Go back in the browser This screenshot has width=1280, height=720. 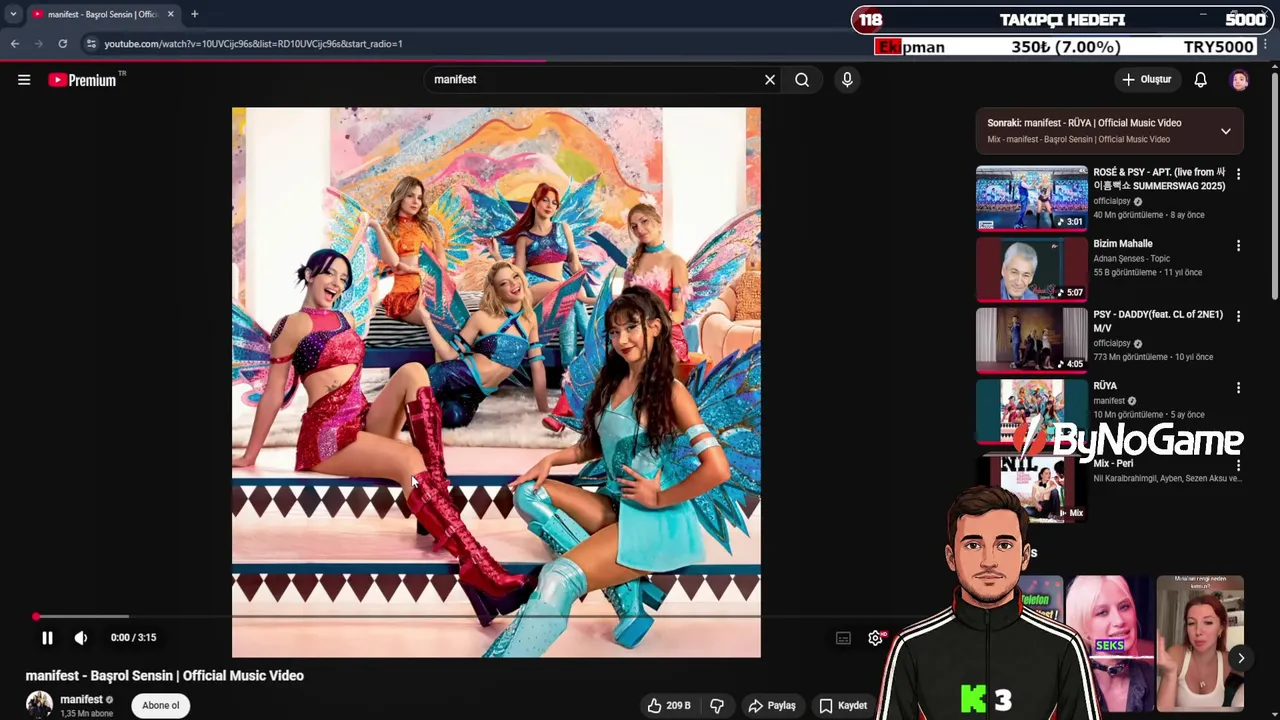click(15, 44)
